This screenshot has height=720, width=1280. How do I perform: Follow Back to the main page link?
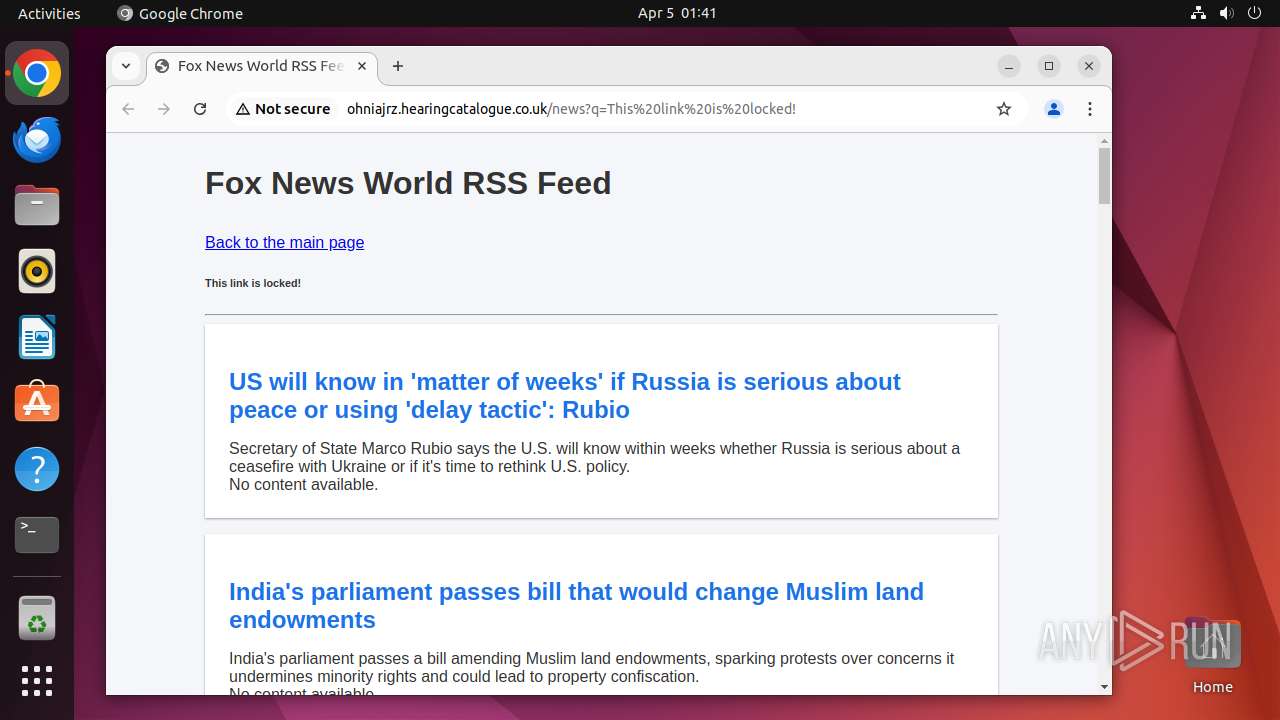pyautogui.click(x=285, y=242)
